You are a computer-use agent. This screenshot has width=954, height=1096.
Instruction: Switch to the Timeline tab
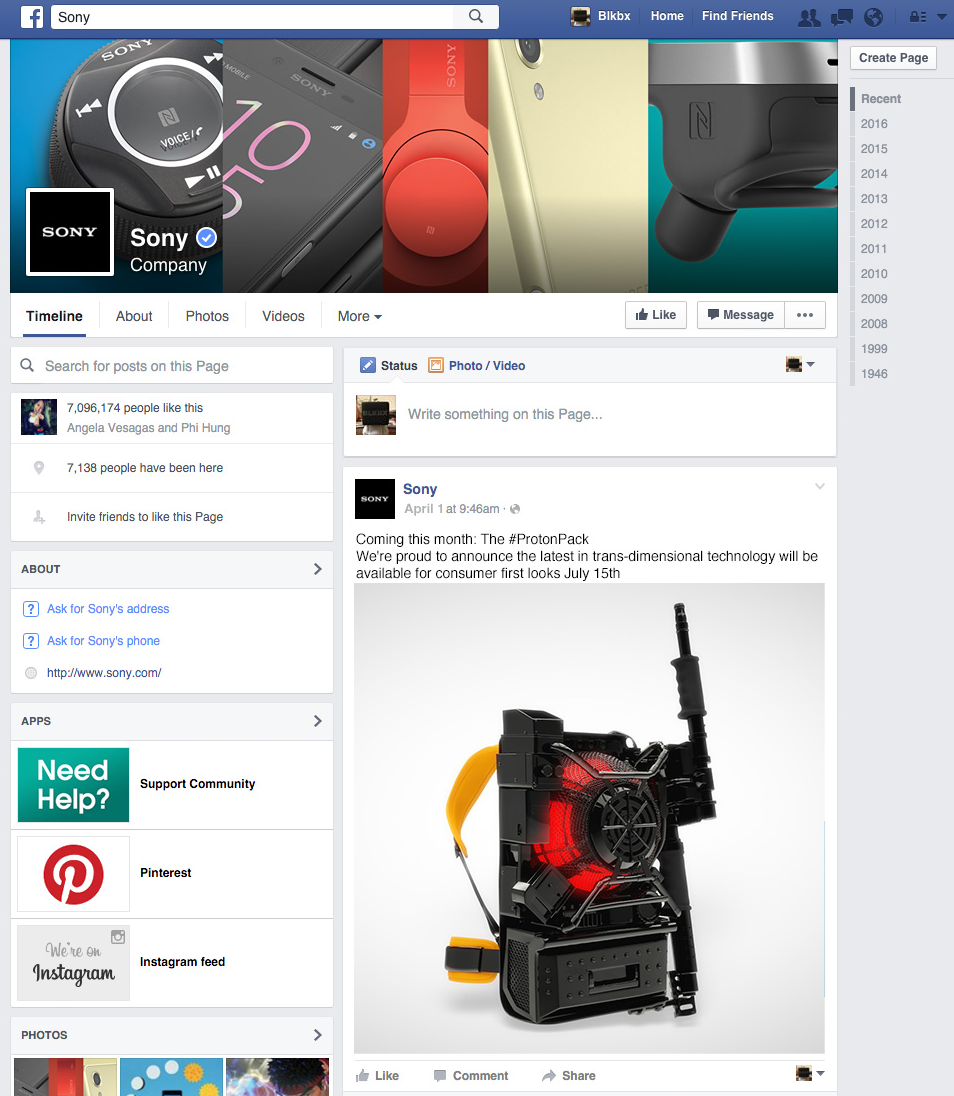55,316
